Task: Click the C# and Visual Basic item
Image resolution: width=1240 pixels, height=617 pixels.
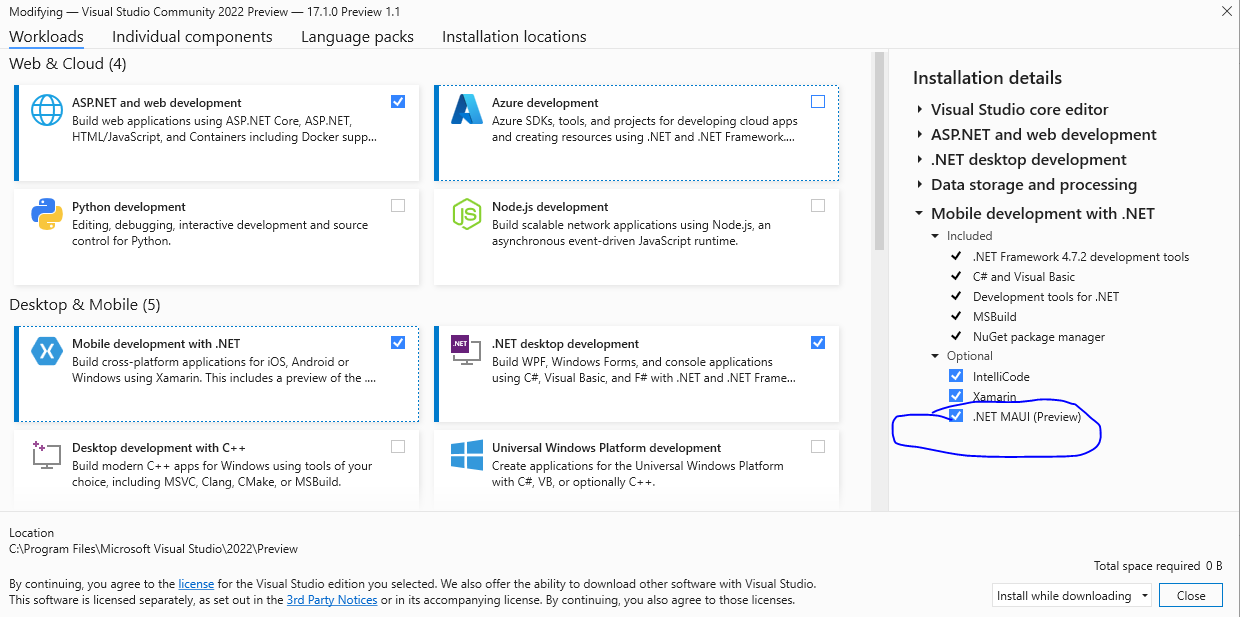Action: click(x=1024, y=277)
